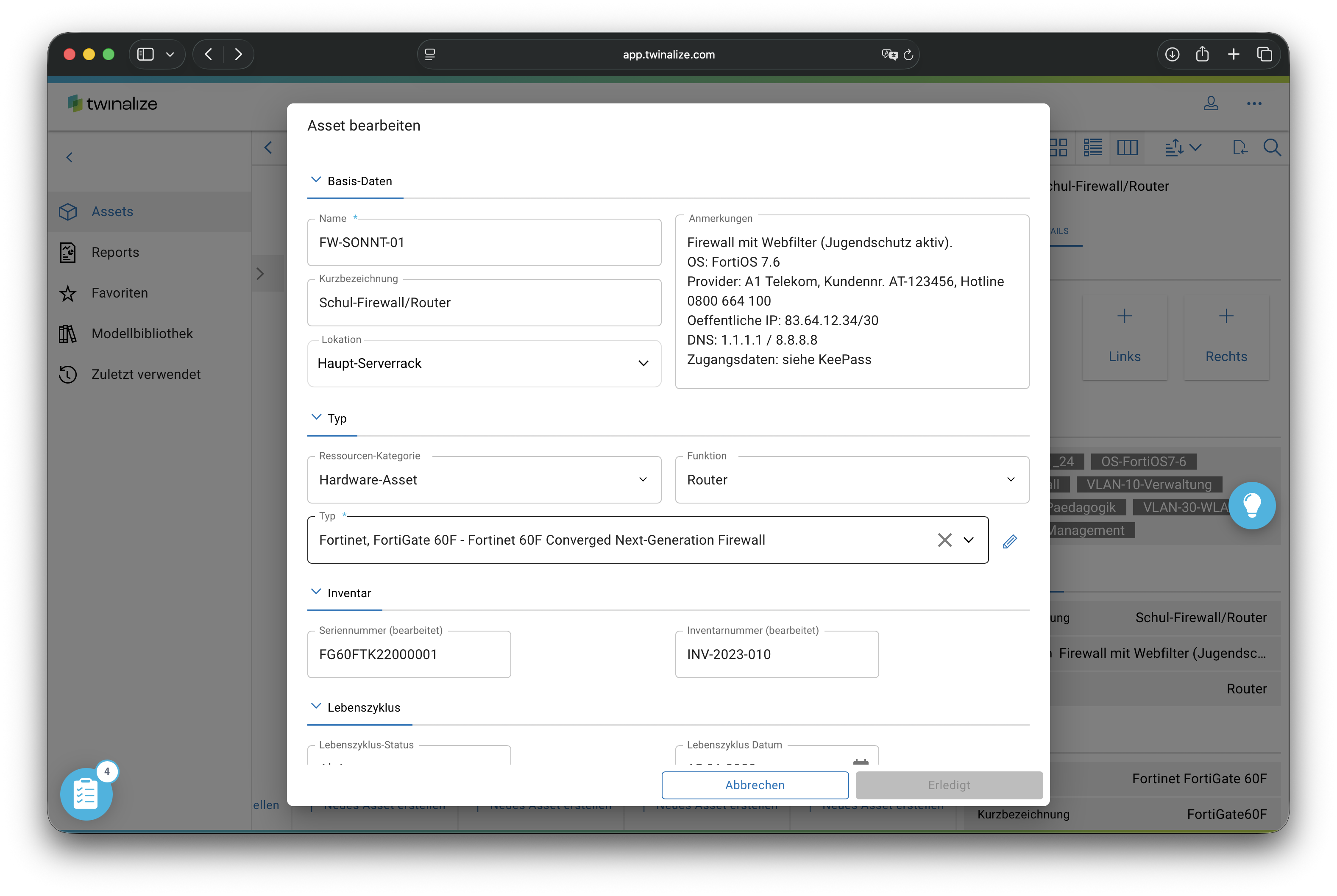Click the search magnifier icon
Viewport: 1337px width, 896px height.
coord(1272,147)
